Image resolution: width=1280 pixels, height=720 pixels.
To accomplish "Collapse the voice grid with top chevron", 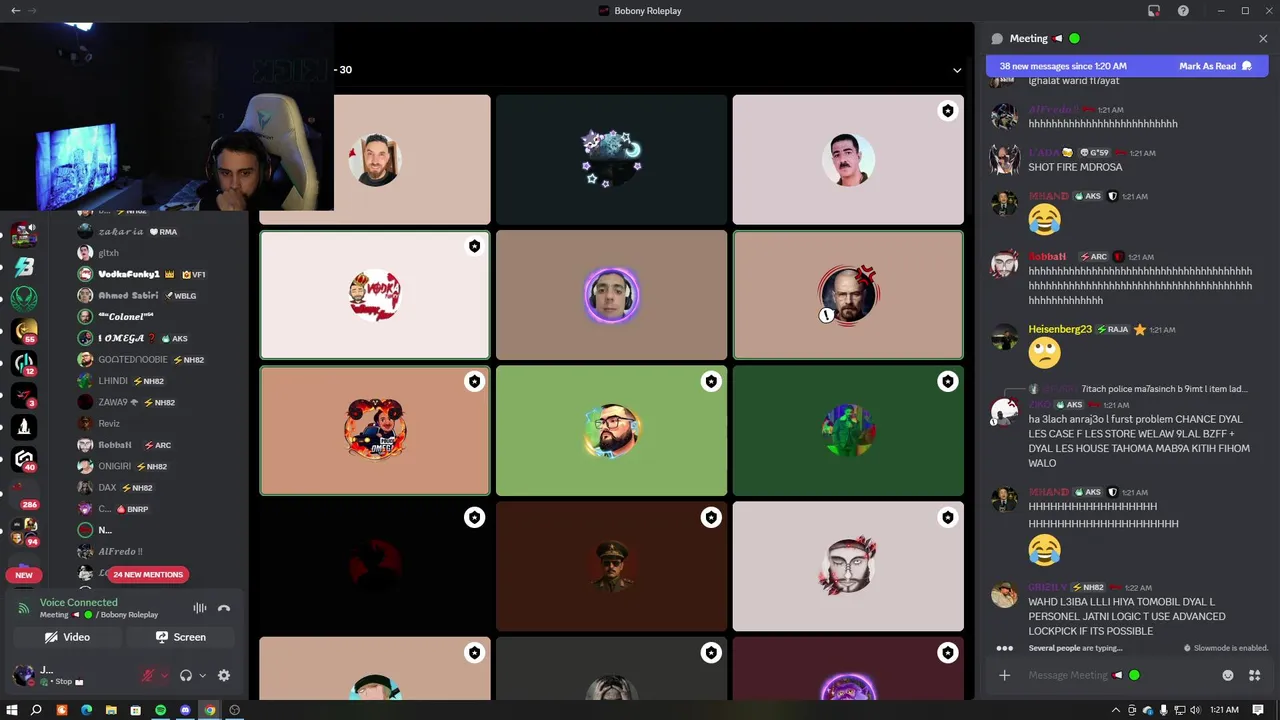I will click(x=957, y=70).
